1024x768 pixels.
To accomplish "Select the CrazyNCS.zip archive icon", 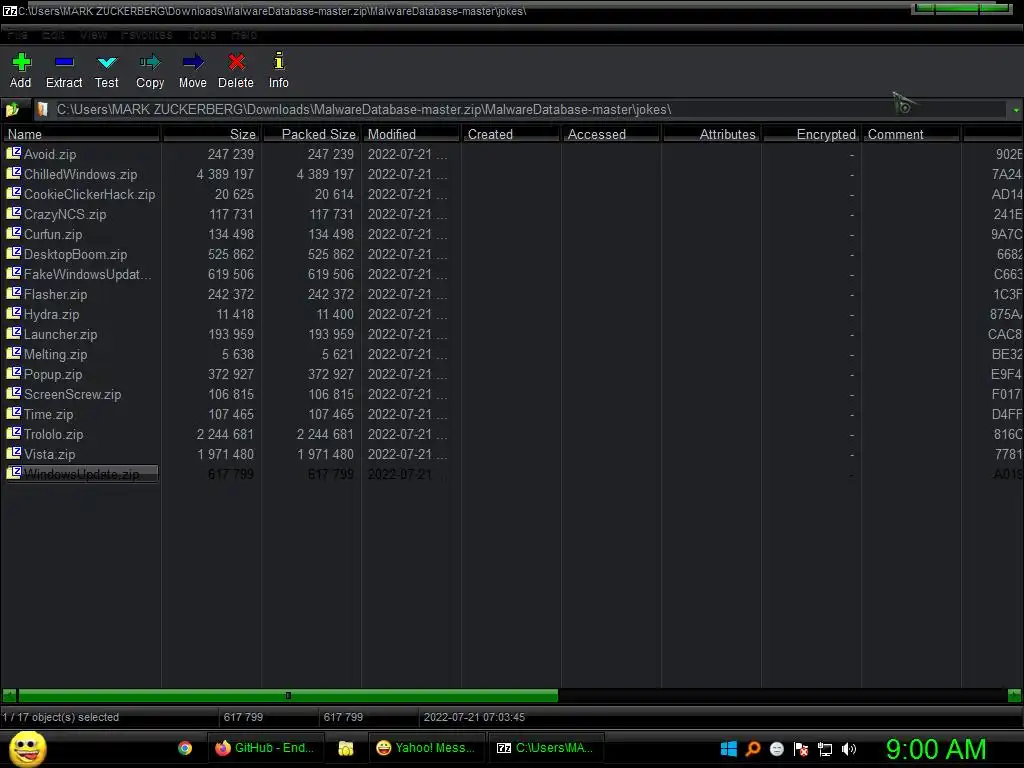I will (14, 214).
